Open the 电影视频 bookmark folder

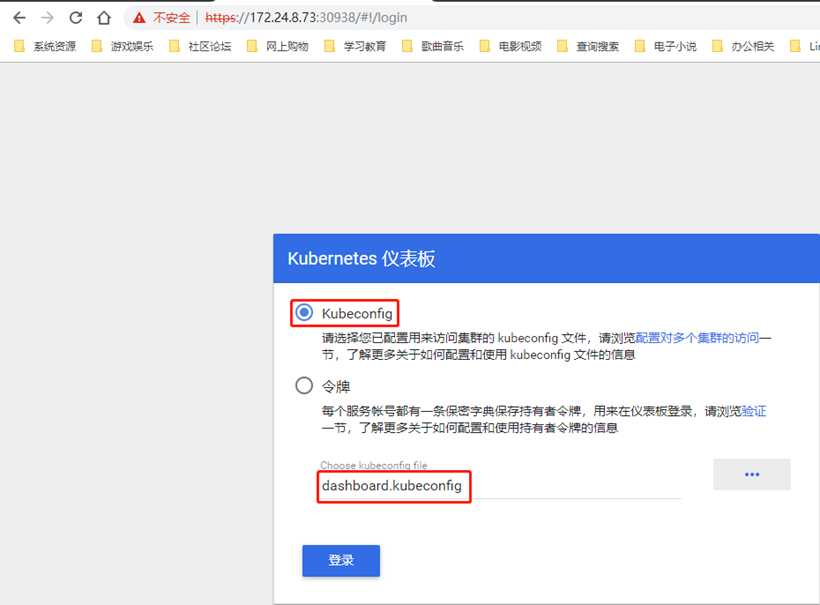pos(510,46)
